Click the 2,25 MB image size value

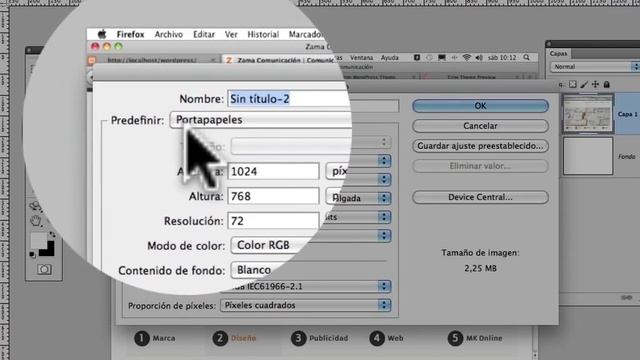[480, 268]
